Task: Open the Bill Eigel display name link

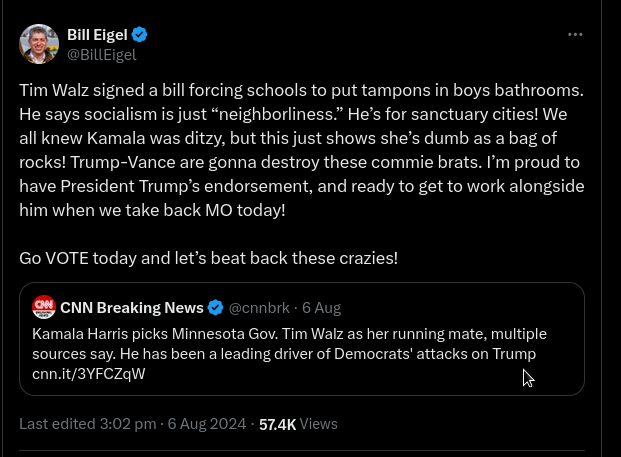Action: point(96,35)
